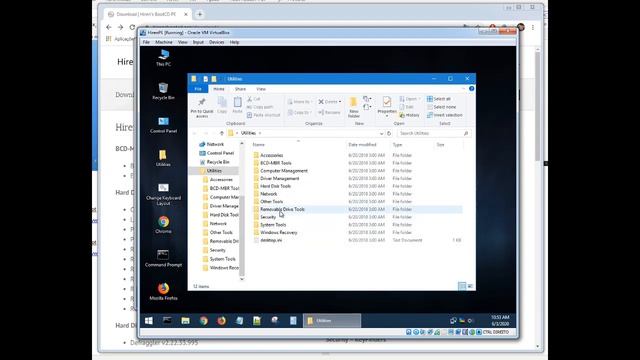Image resolution: width=640 pixels, height=360 pixels.
Task: Switch to Share ribbon tab
Action: point(240,89)
